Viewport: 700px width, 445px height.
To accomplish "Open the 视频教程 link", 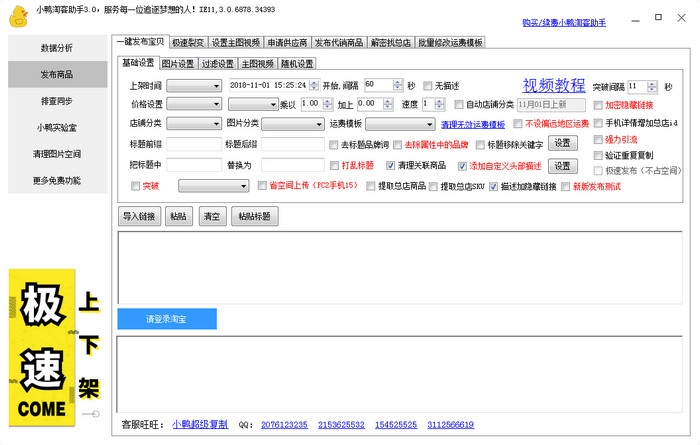I will click(x=554, y=86).
